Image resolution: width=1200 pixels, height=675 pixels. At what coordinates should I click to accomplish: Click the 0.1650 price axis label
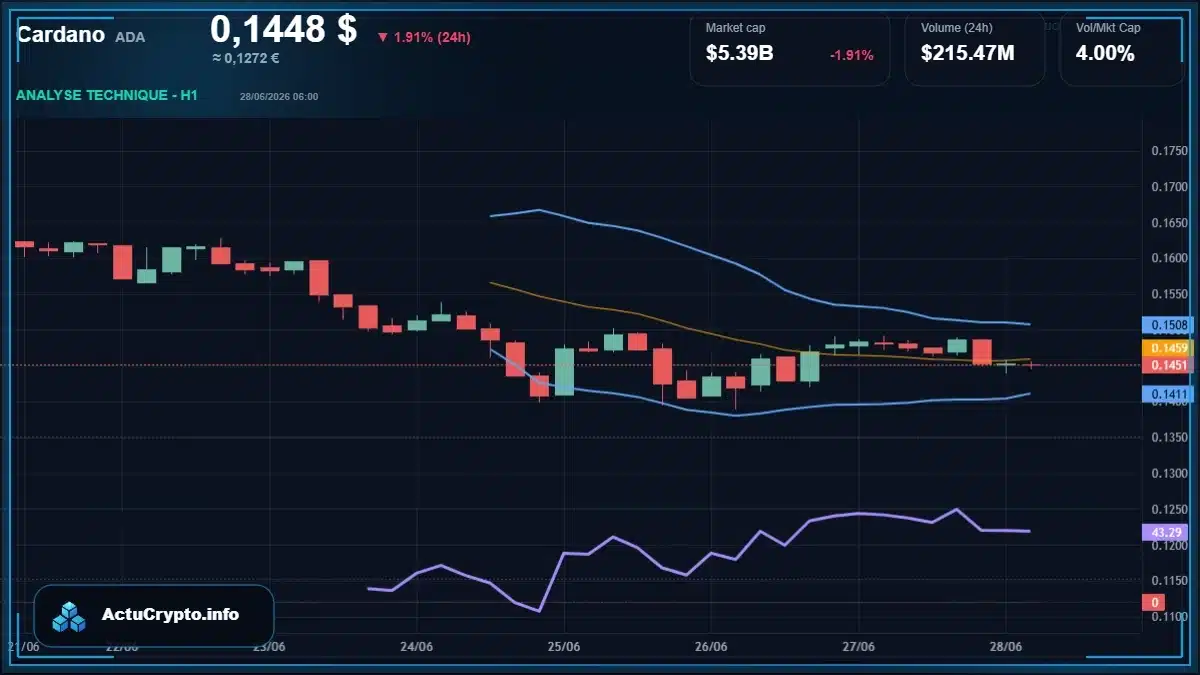pos(1168,223)
